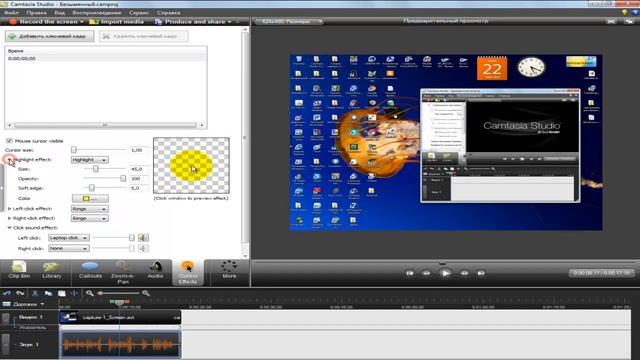Open the Right click sound None dropdown
Image resolution: width=640 pixels, height=360 pixels.
69,248
